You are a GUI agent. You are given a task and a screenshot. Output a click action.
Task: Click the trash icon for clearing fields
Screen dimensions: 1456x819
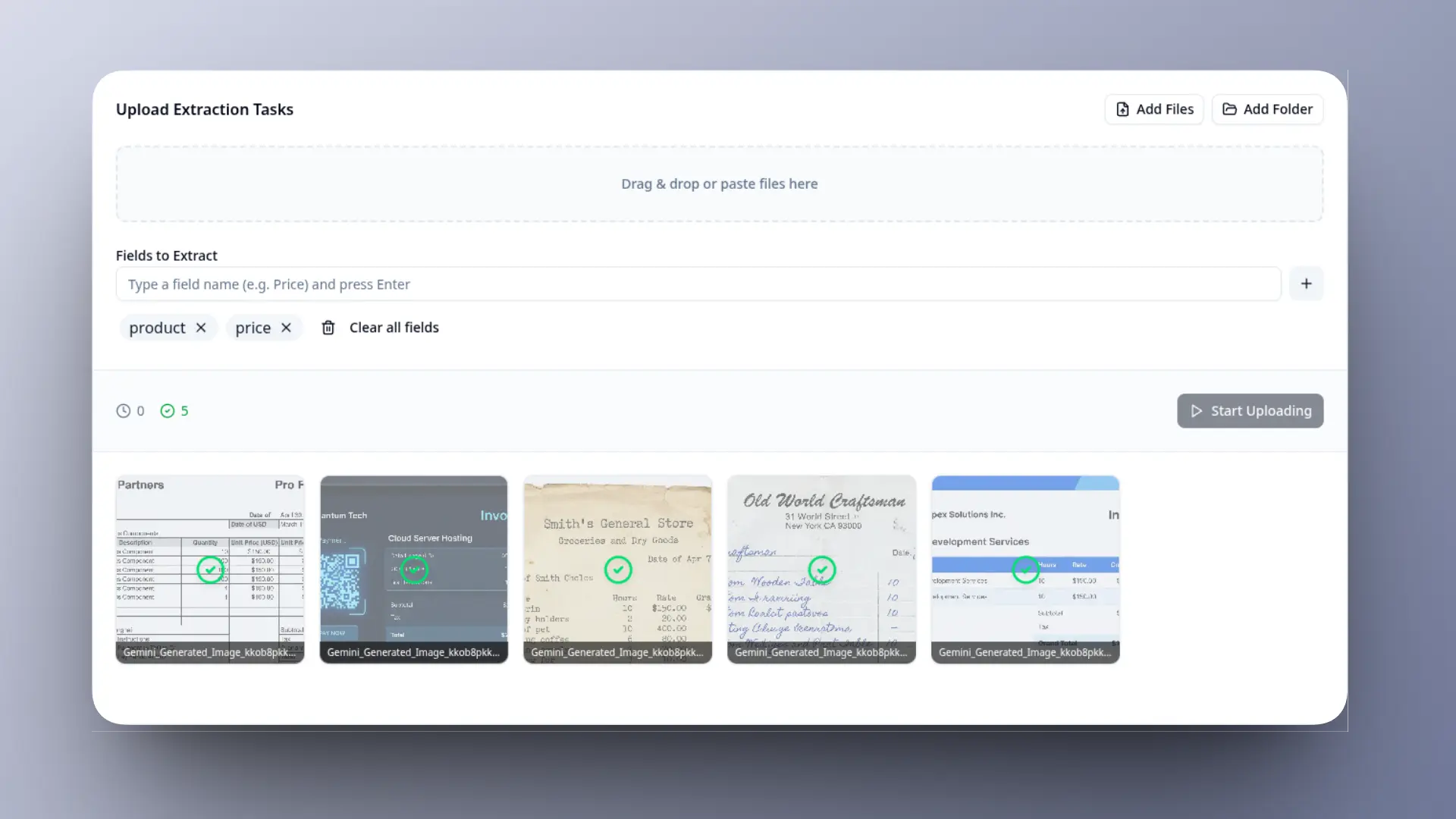click(x=328, y=328)
